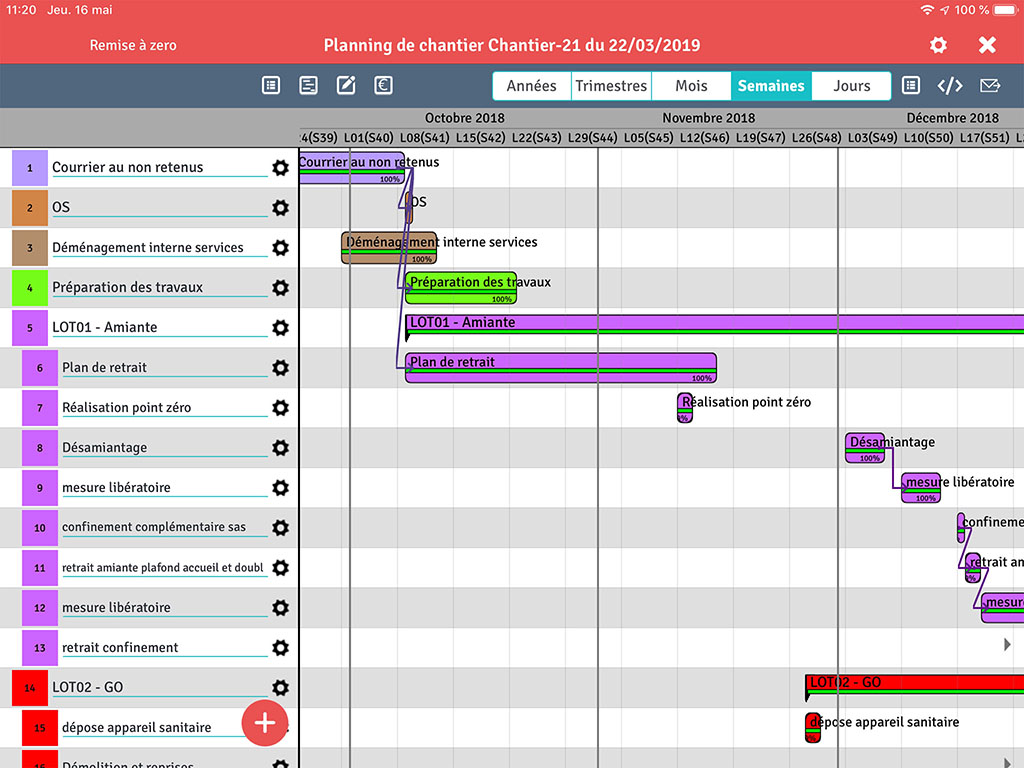
Task: Click week header L05(S45)
Action: click(x=648, y=138)
